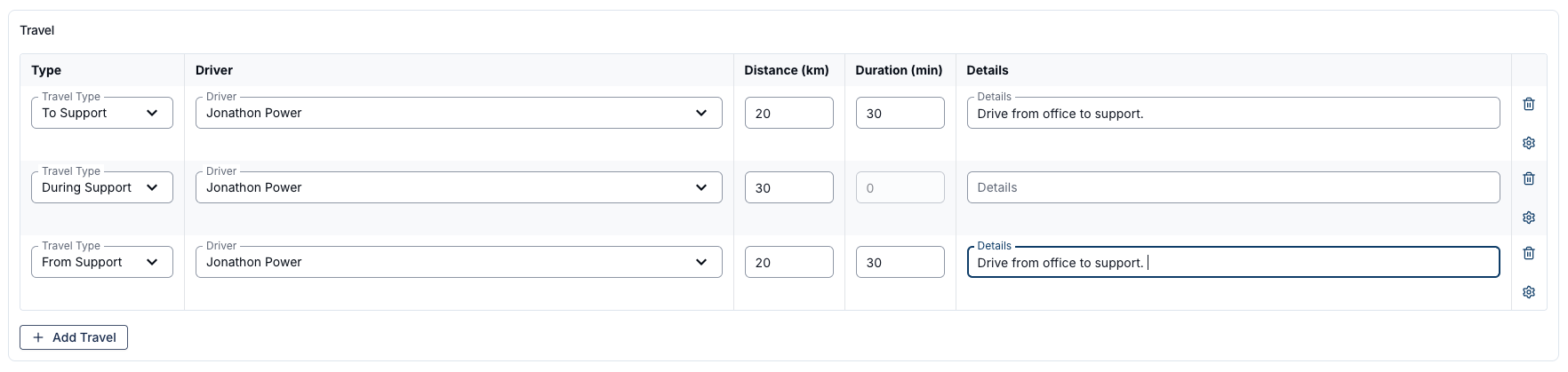Delete the To Support travel row
Viewport: 1568px width, 372px height.
click(x=1528, y=104)
